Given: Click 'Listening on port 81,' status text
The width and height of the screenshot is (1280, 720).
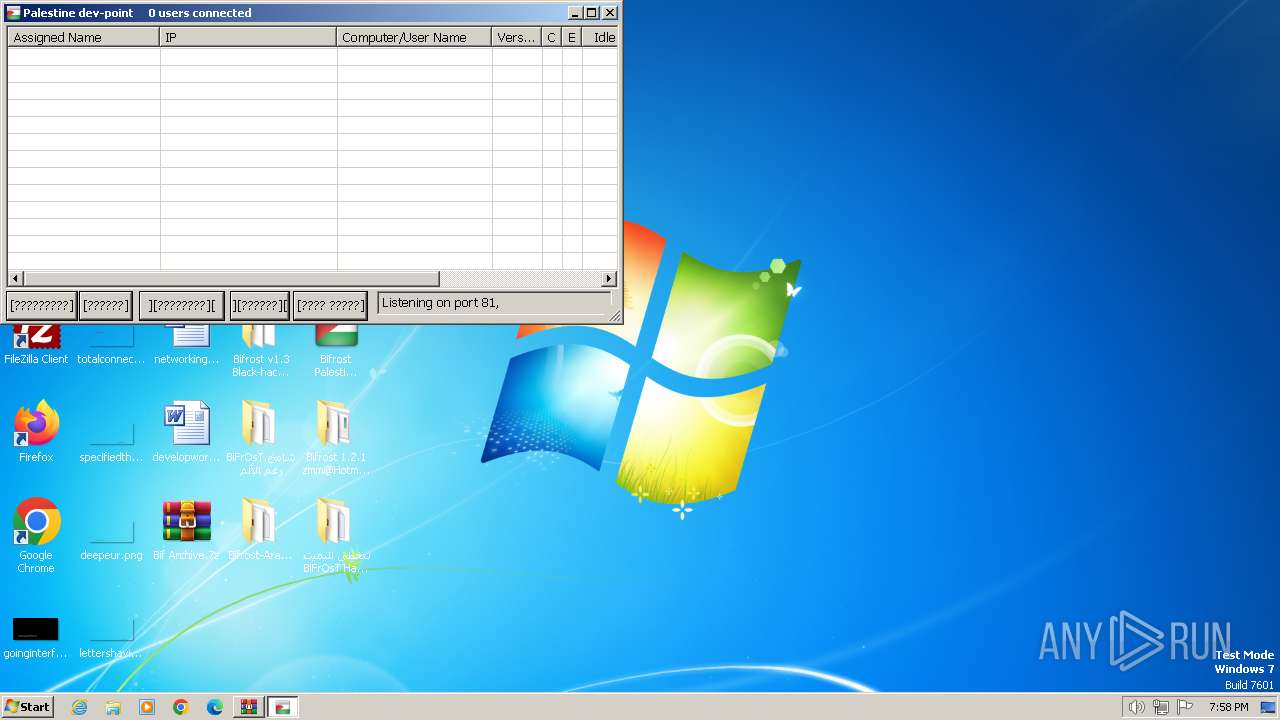Looking at the screenshot, I should click(x=440, y=303).
